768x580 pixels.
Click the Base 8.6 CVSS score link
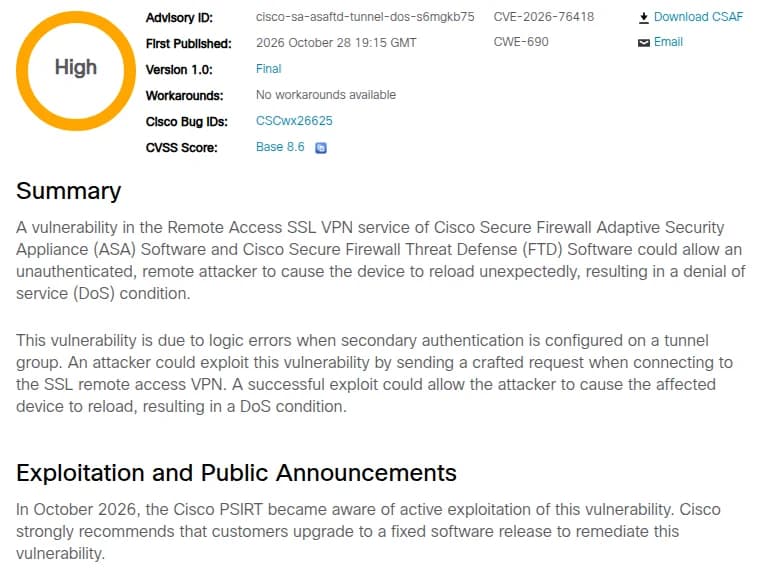[x=280, y=147]
